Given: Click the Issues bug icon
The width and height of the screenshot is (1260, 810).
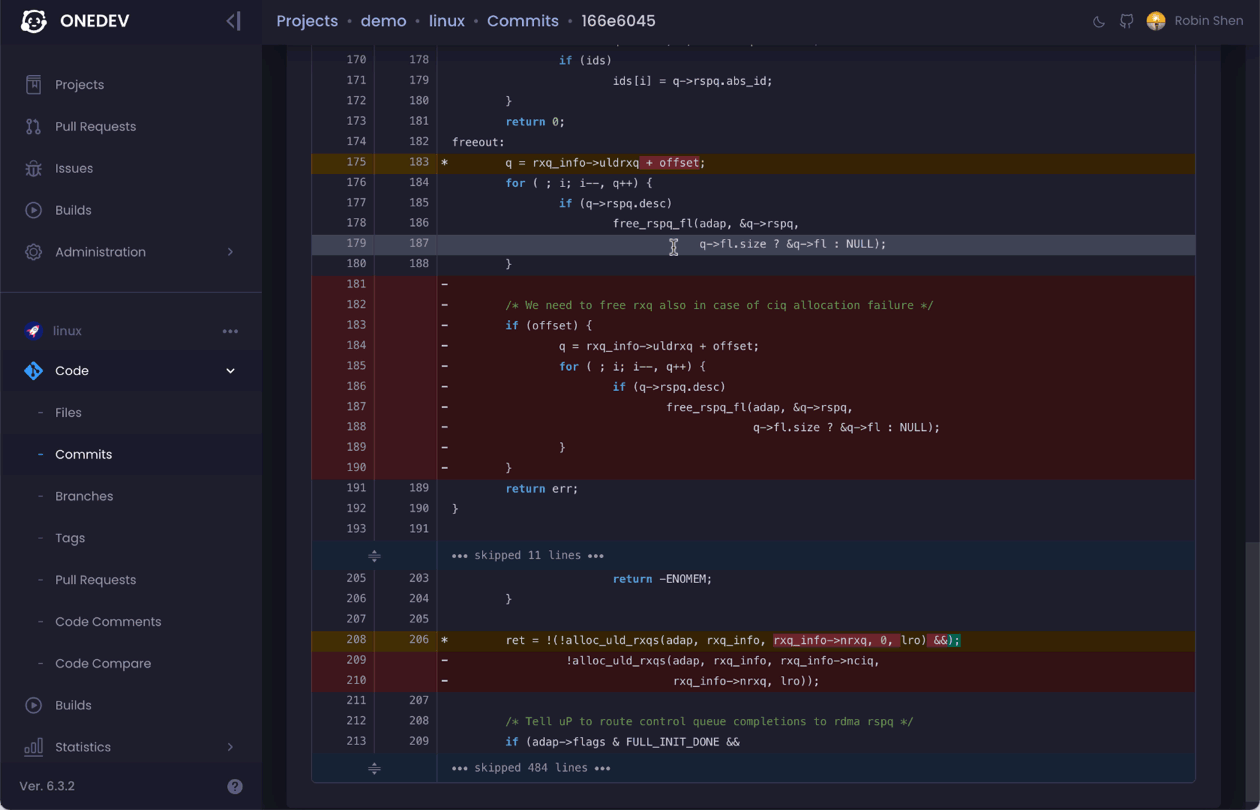Looking at the screenshot, I should 33,169.
